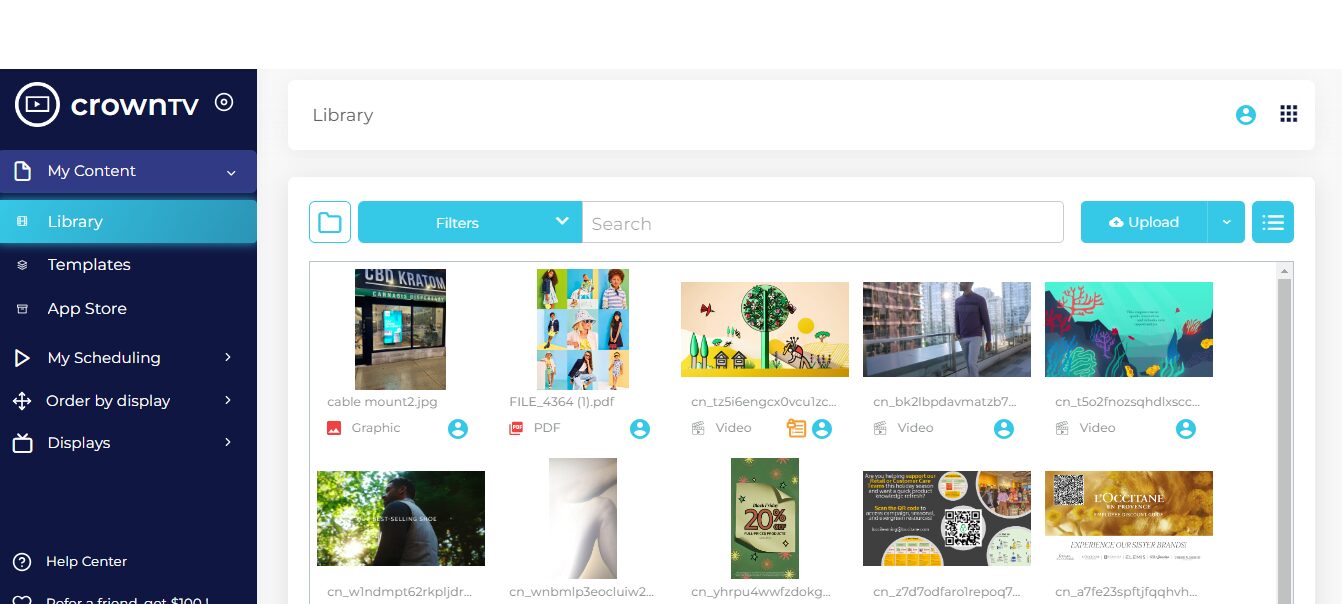The image size is (1344, 604).
Task: Click the PDF file-type icon on FILE_4364 (1).pdf
Action: 516,428
